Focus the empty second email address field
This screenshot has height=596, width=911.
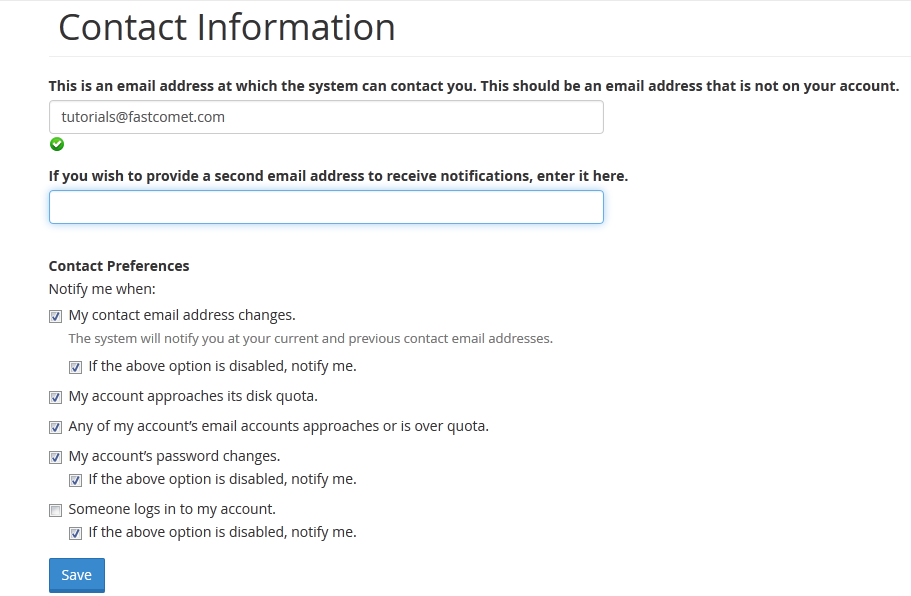click(326, 207)
